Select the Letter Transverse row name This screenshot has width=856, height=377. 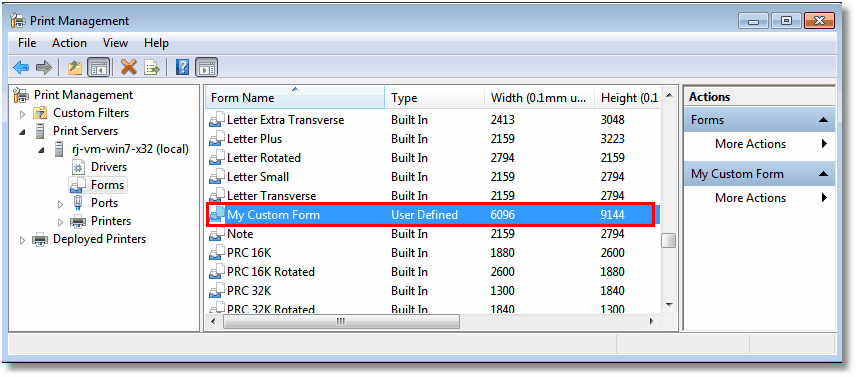(271, 196)
